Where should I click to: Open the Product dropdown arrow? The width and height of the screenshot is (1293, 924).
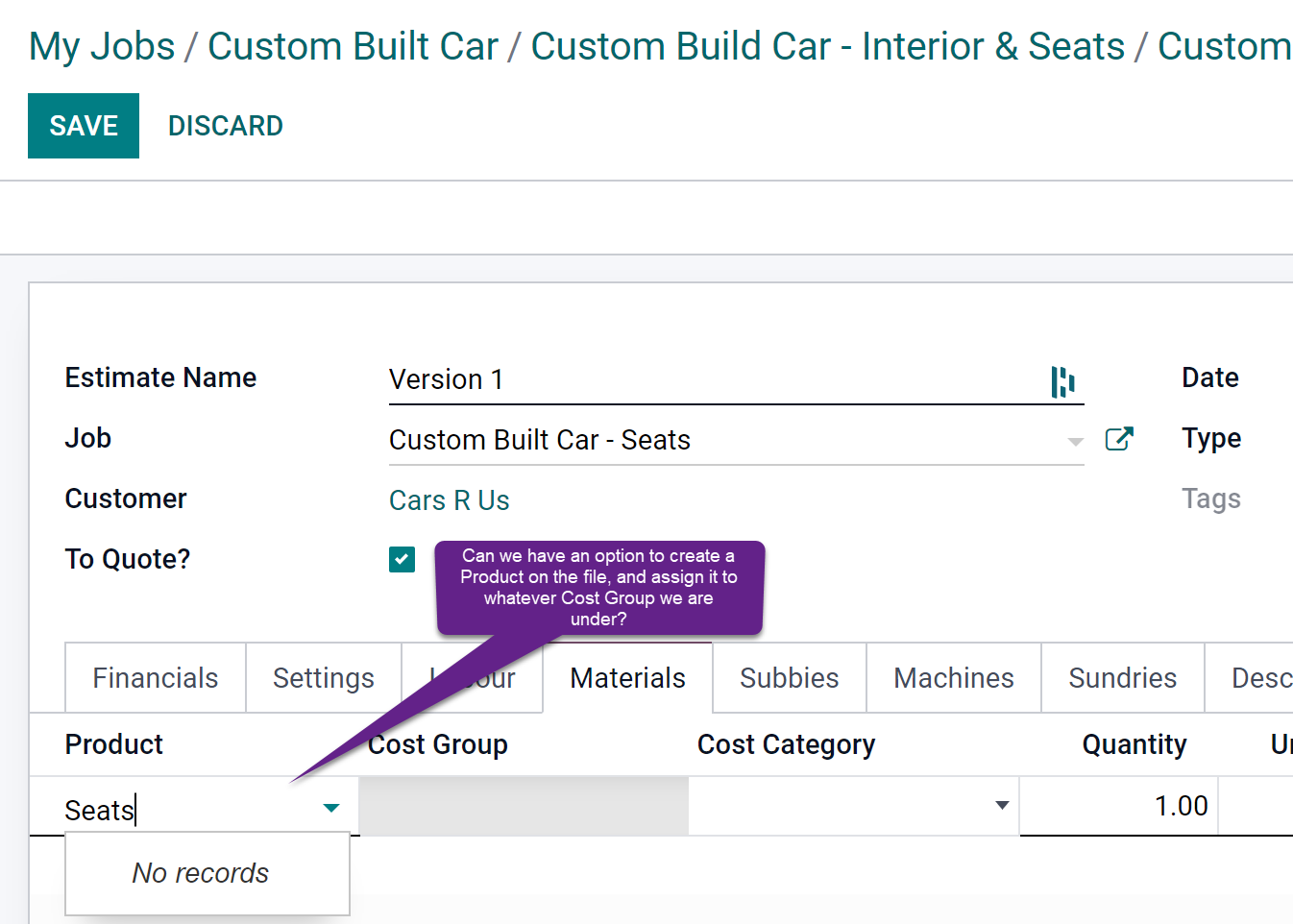coord(331,808)
